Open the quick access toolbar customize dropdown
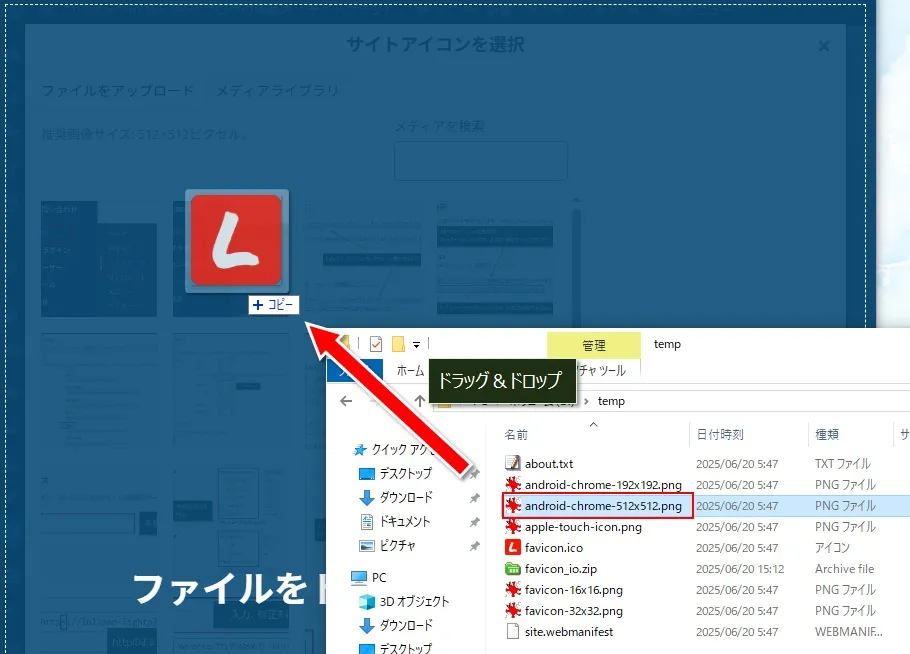This screenshot has width=910, height=654. 416,345
